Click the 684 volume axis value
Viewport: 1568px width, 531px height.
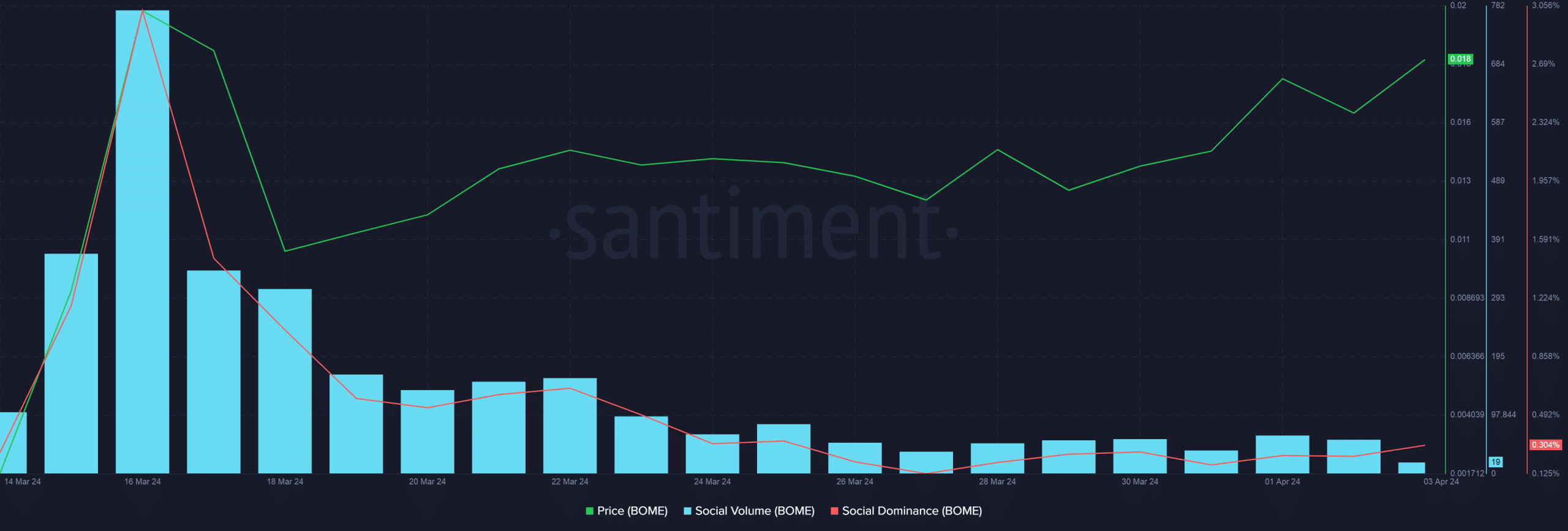point(1498,64)
